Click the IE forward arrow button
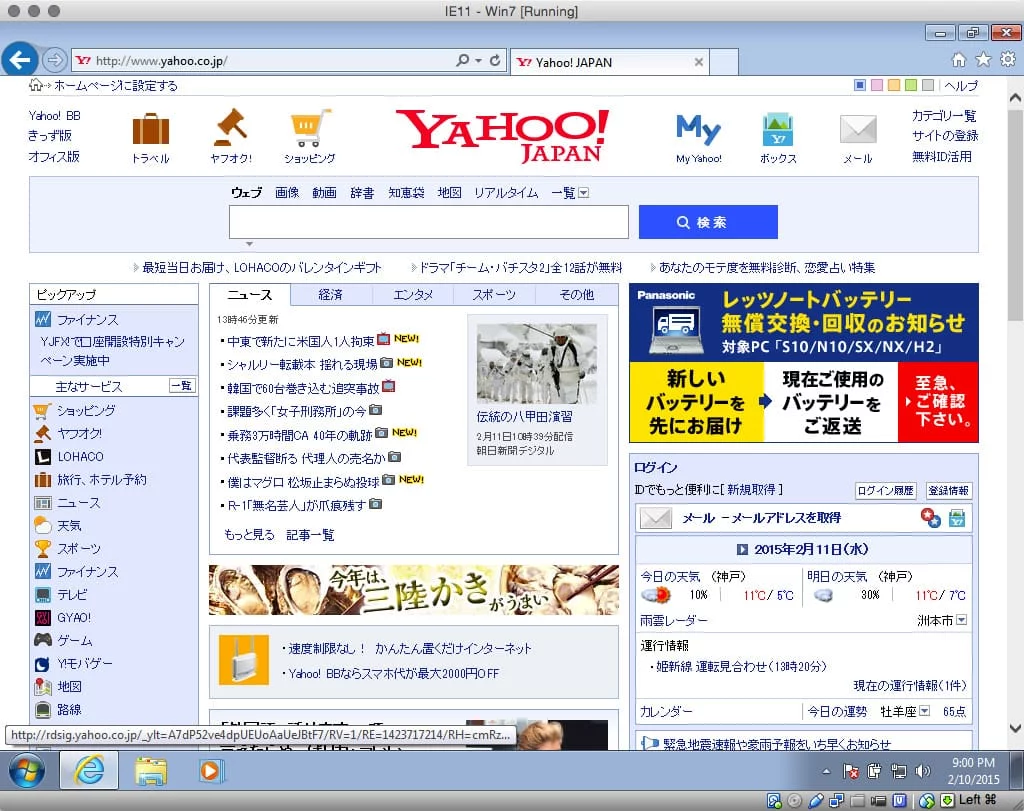Image resolution: width=1024 pixels, height=811 pixels. coord(54,61)
